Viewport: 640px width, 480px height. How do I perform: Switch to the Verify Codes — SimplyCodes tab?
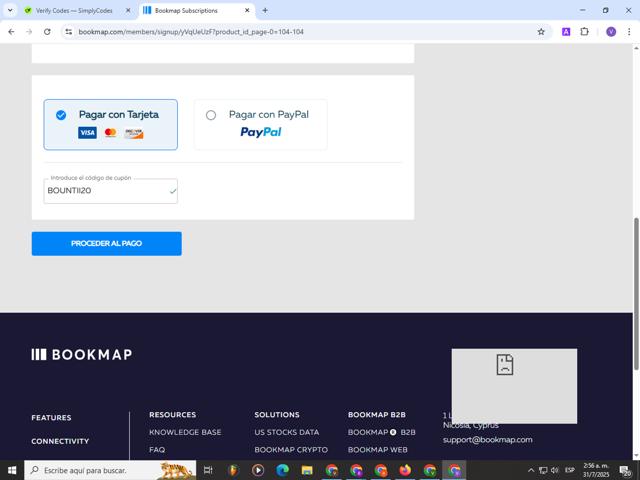point(74,11)
